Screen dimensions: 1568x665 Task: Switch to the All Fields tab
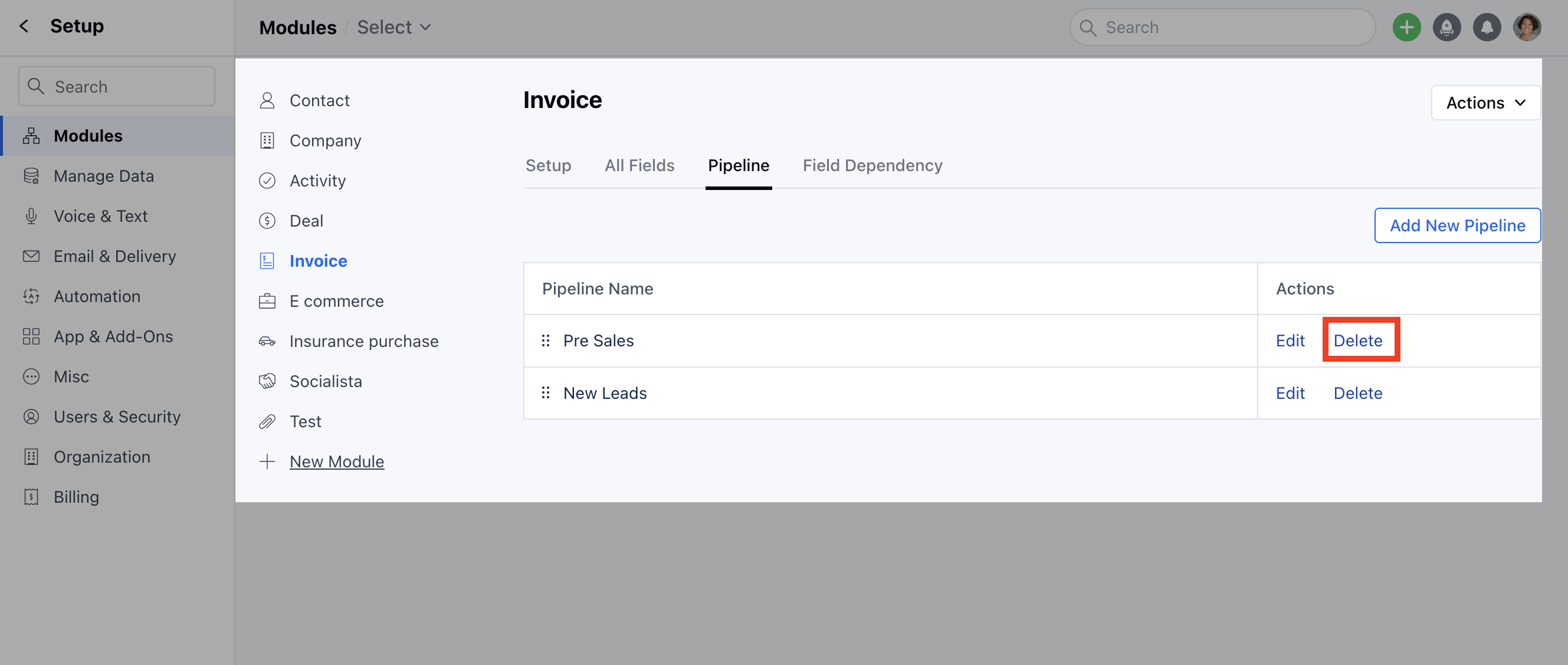pos(639,166)
